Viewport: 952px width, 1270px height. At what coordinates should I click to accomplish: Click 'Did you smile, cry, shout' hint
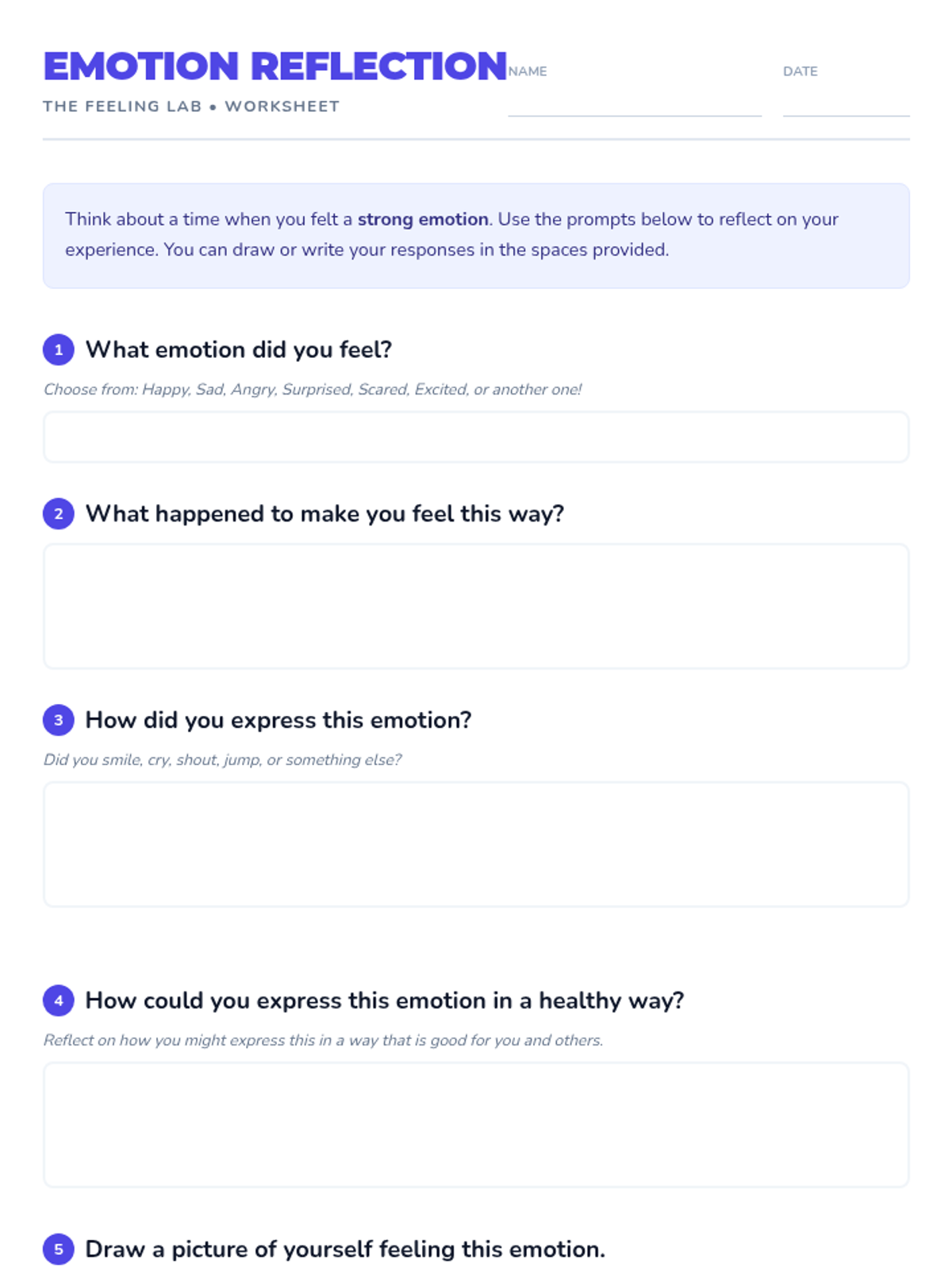(x=222, y=760)
